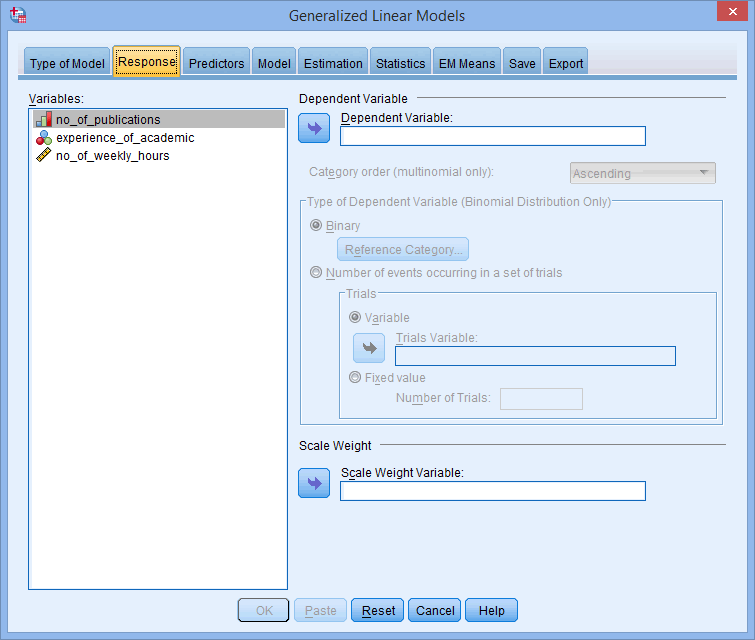Viewport: 755px width, 640px height.
Task: Open the Response tab
Action: [147, 62]
